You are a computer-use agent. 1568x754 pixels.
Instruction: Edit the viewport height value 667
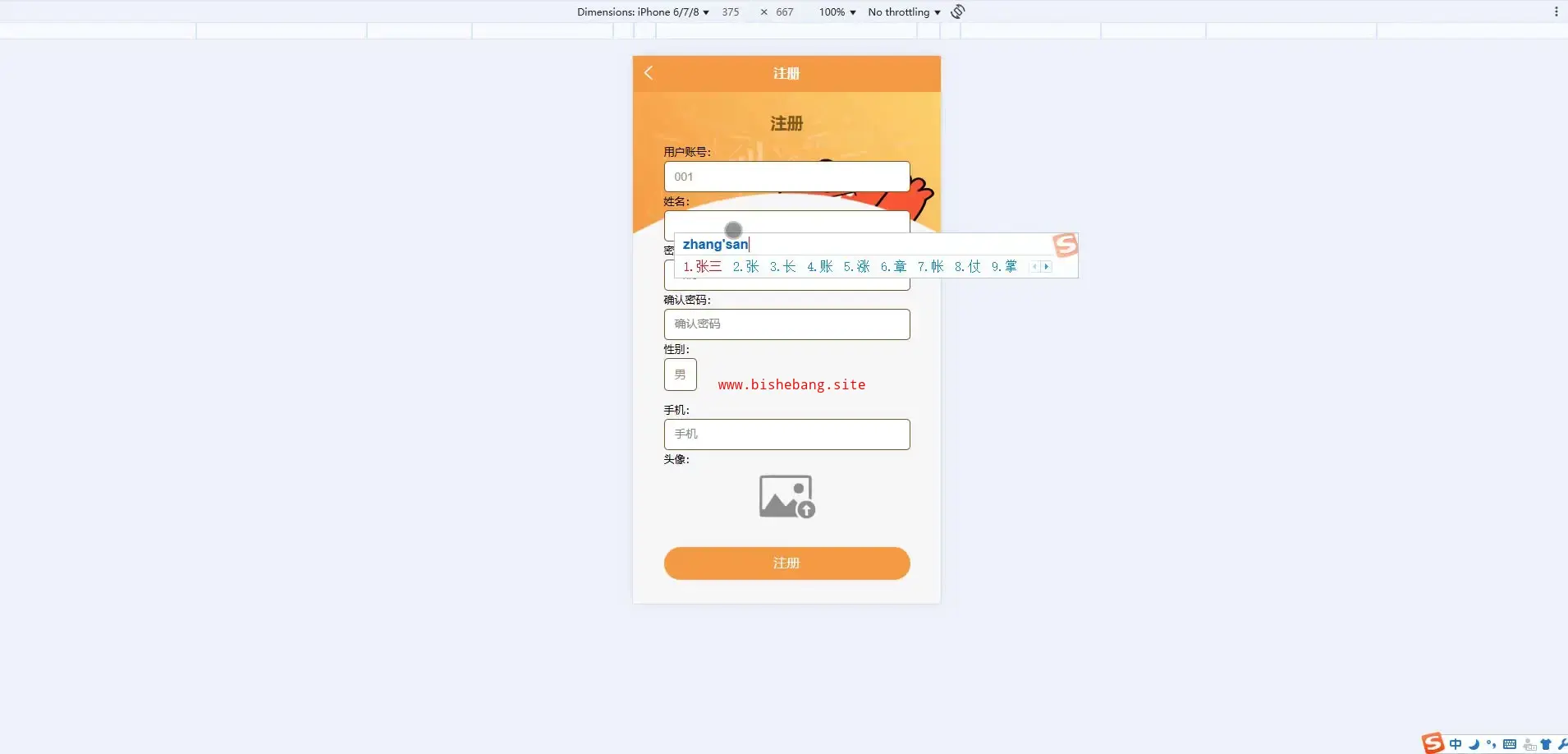[785, 11]
